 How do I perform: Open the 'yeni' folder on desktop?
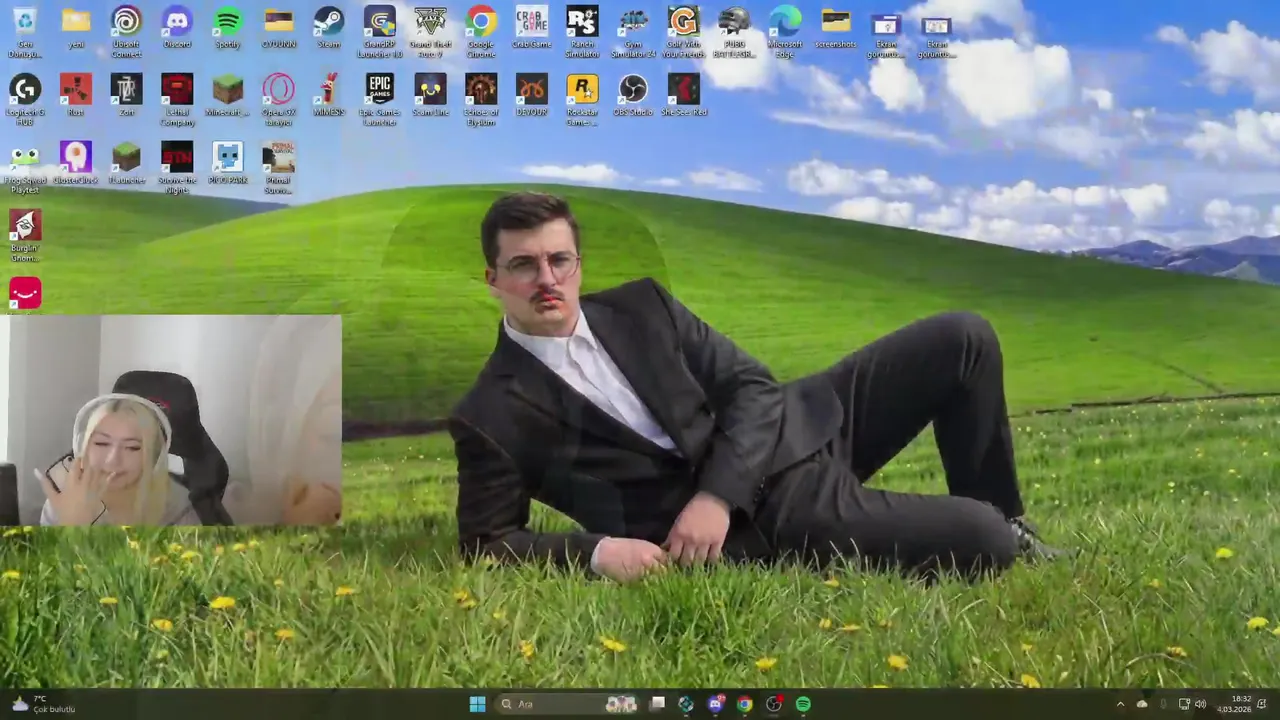[x=76, y=28]
